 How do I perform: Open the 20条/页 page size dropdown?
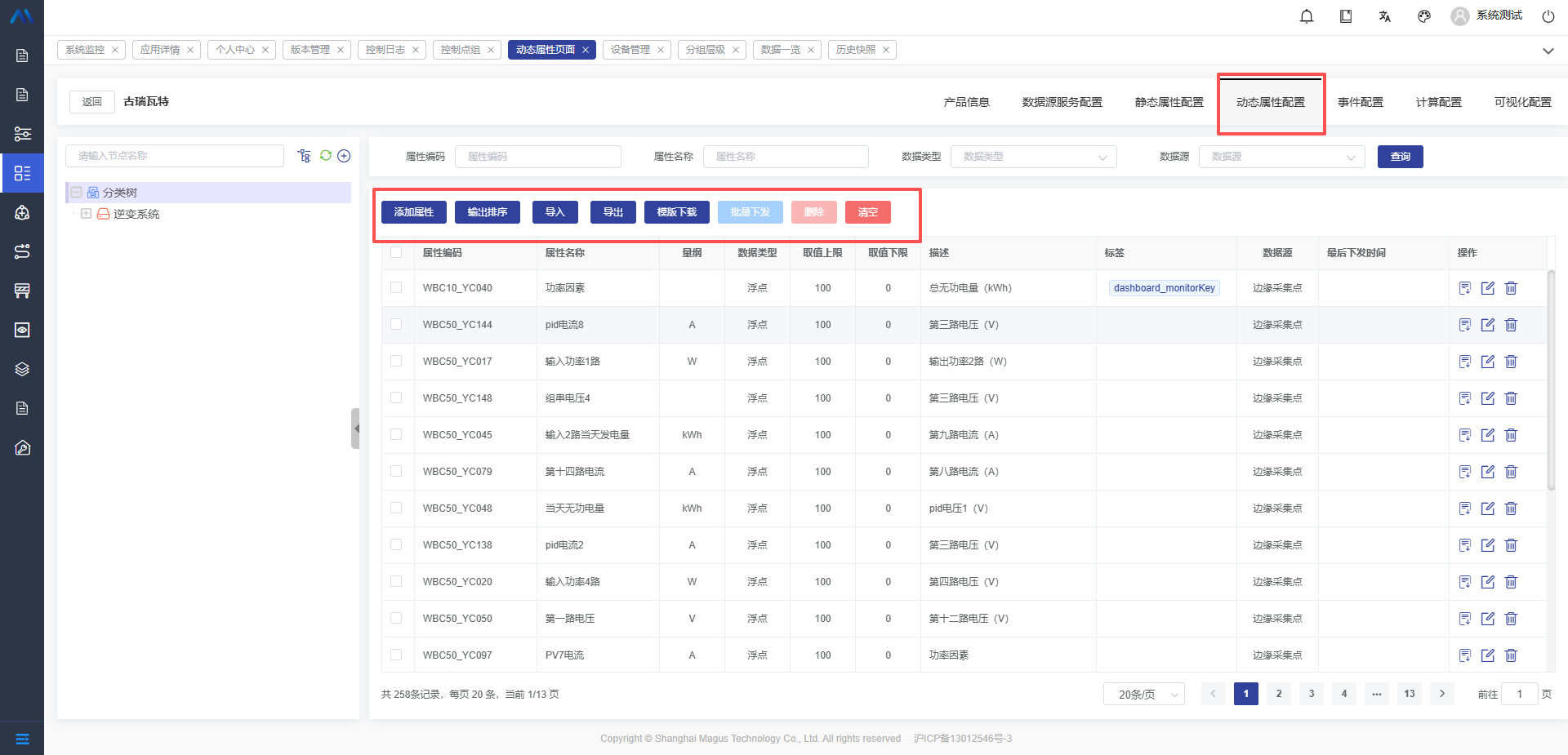click(x=1143, y=695)
